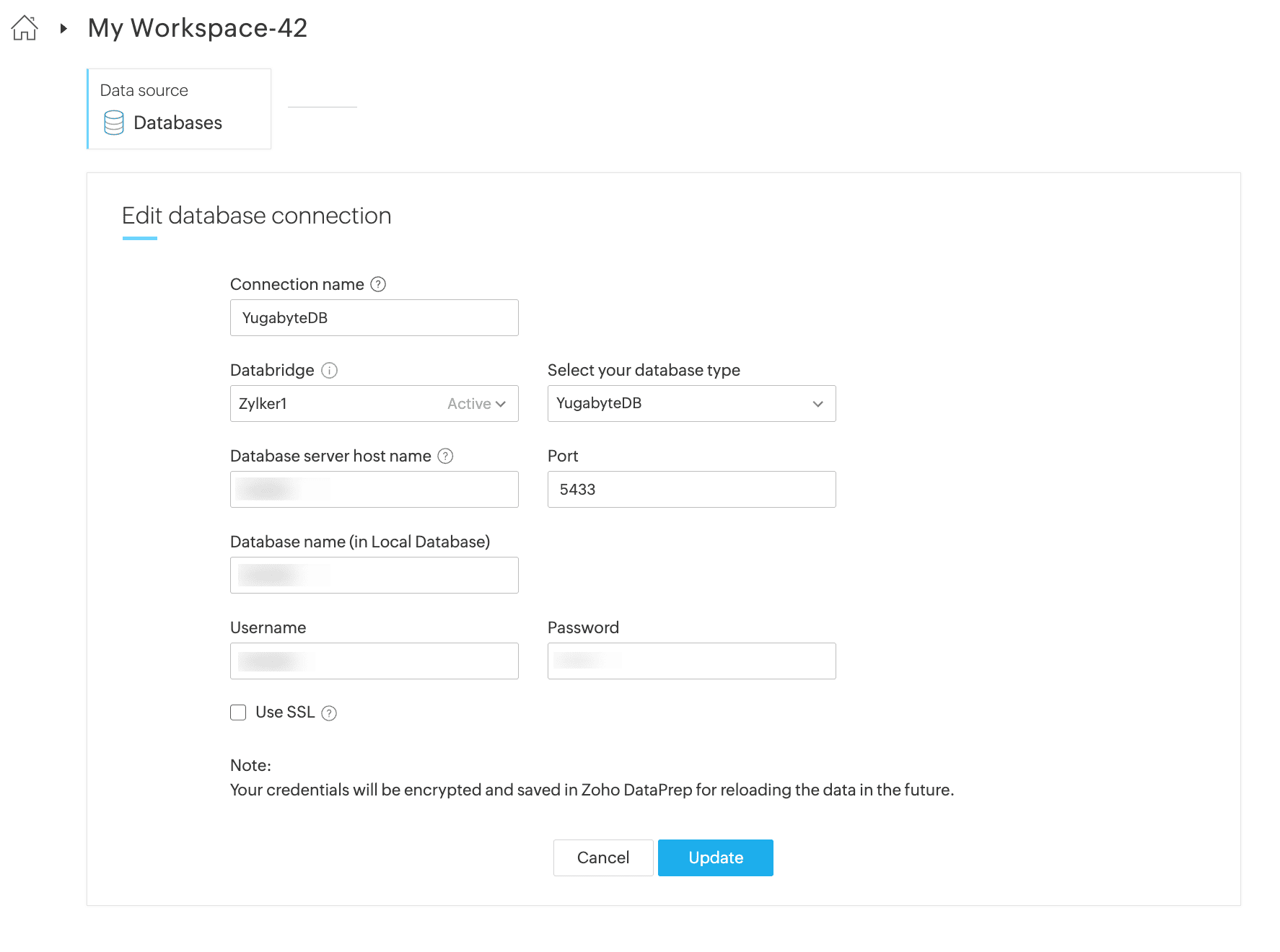Open help for Database server host name
The height and width of the screenshot is (952, 1280).
point(446,456)
